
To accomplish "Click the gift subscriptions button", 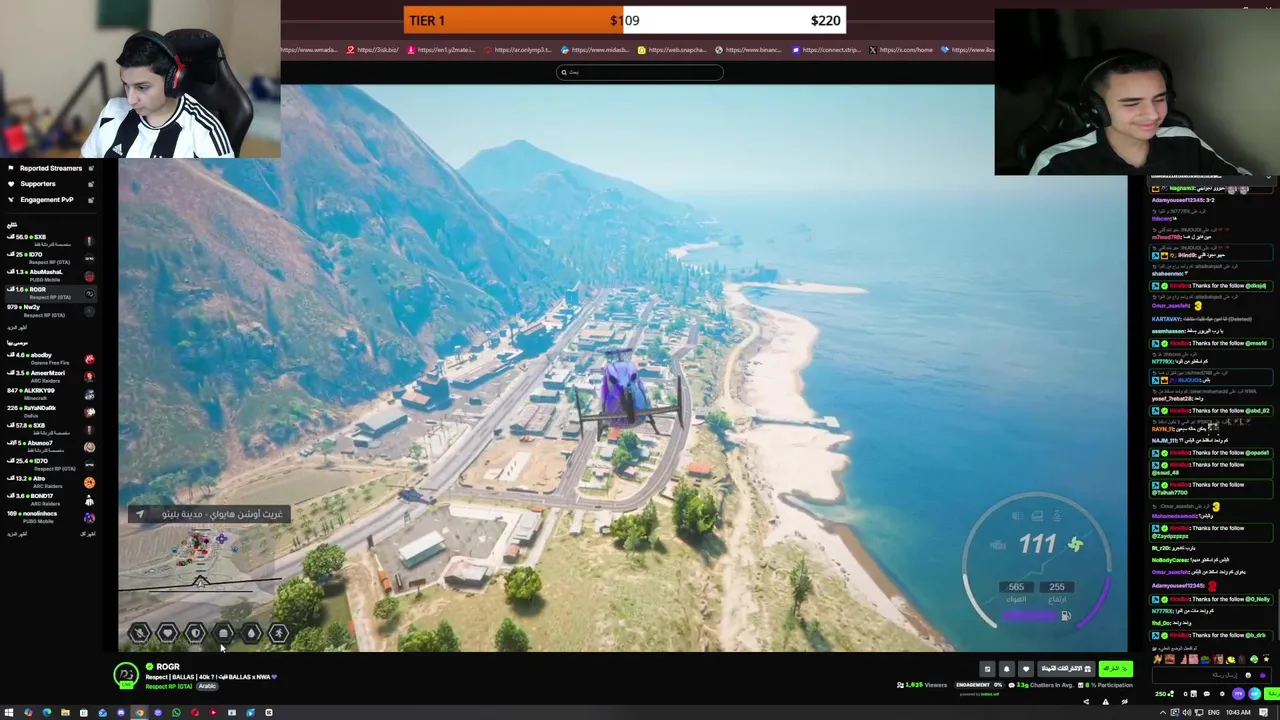I will 1066,669.
